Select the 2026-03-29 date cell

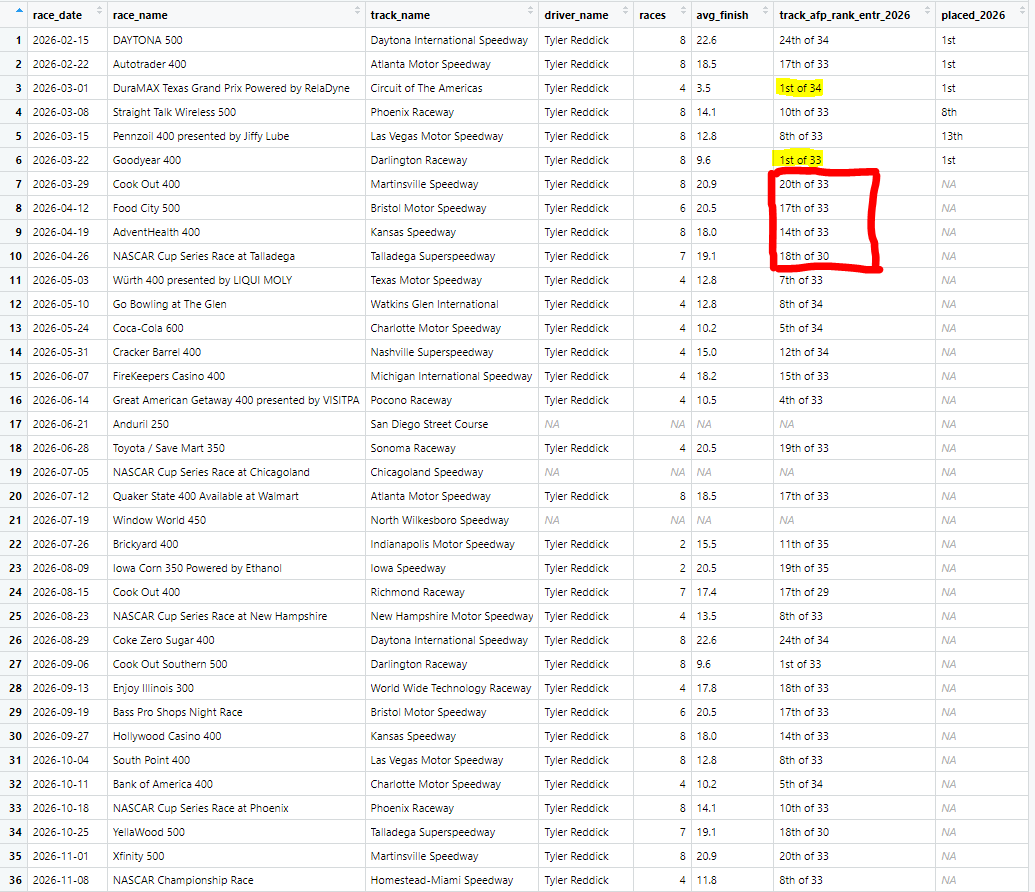tap(67, 184)
